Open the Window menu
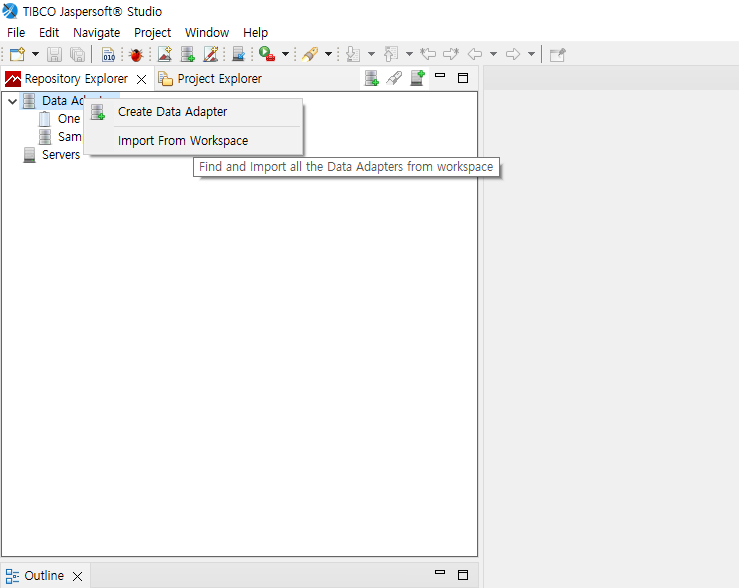The image size is (739, 588). coord(207,33)
